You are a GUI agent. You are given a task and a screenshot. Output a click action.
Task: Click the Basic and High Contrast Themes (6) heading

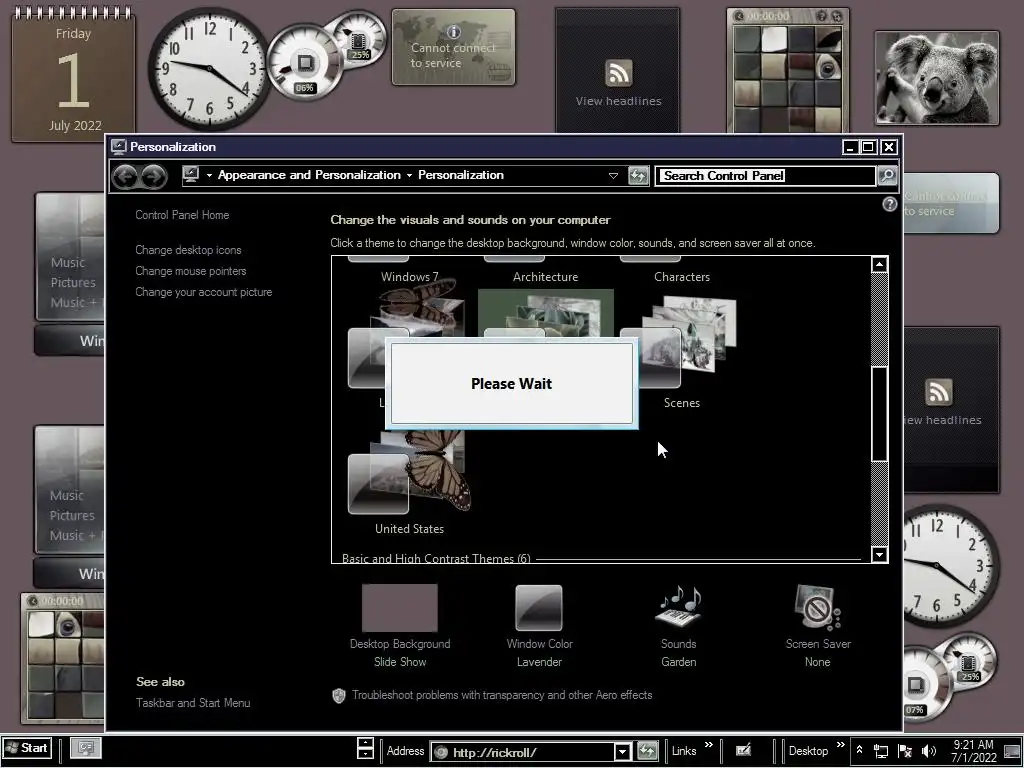pyautogui.click(x=436, y=558)
